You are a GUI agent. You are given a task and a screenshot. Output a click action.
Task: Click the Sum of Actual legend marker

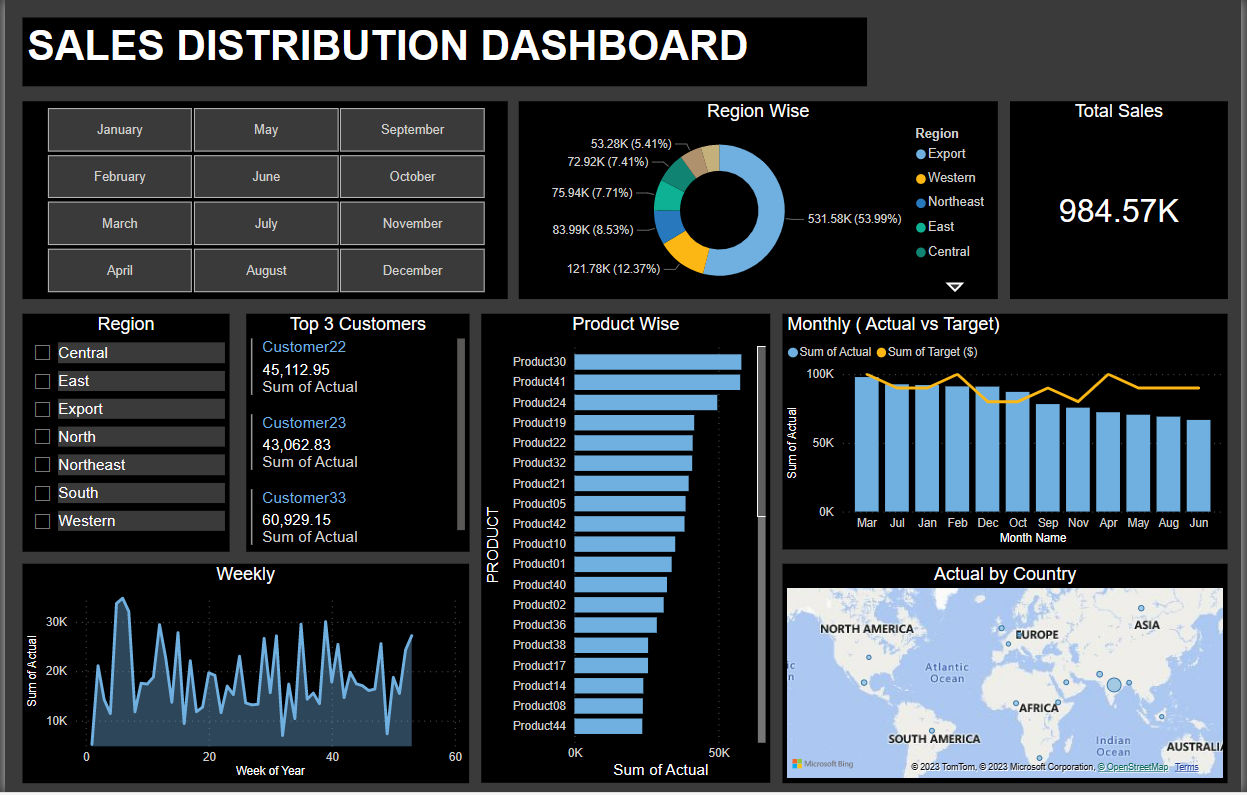click(793, 352)
